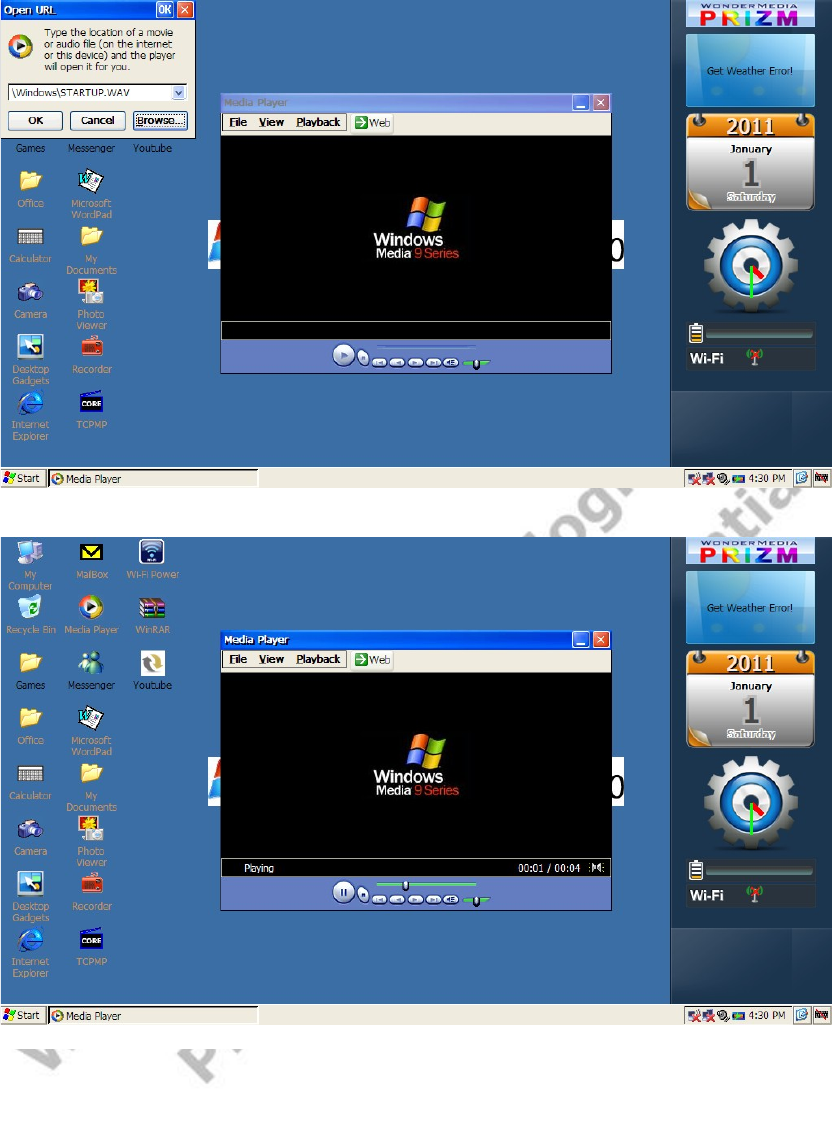Click the 00:01 / 00:04 elapsed time text
Screen dimensions: 832x1136
[549, 868]
